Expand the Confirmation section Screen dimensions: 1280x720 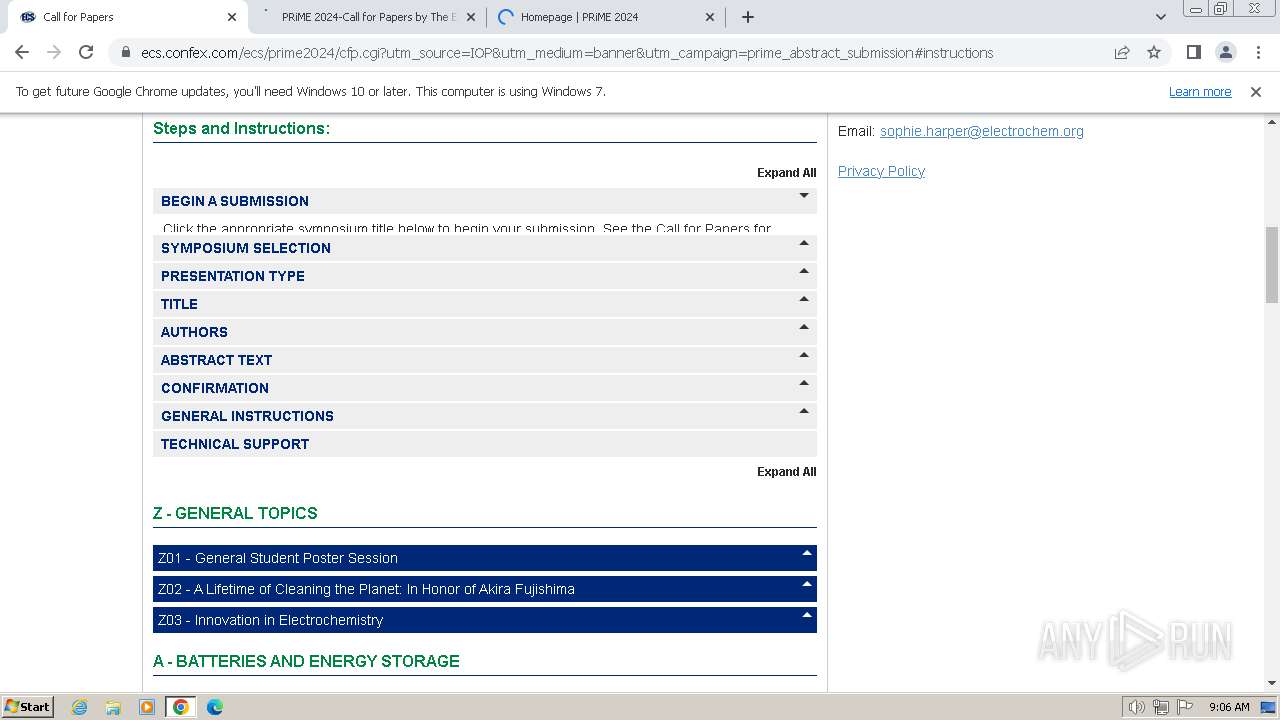(485, 388)
